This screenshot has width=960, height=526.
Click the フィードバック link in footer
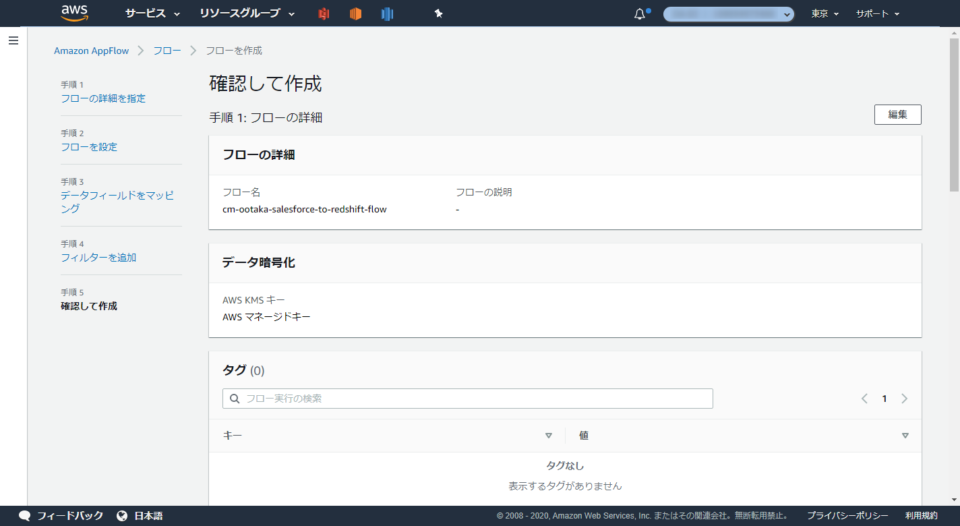click(70, 516)
